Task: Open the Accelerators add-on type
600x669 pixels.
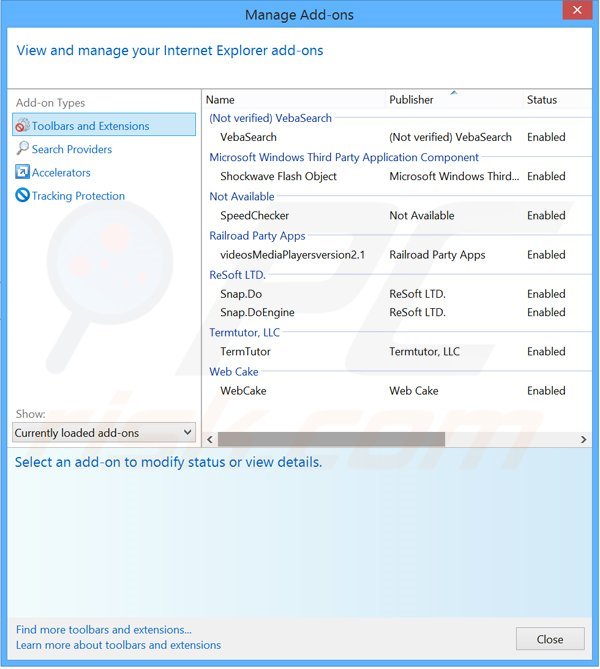Action: (61, 173)
